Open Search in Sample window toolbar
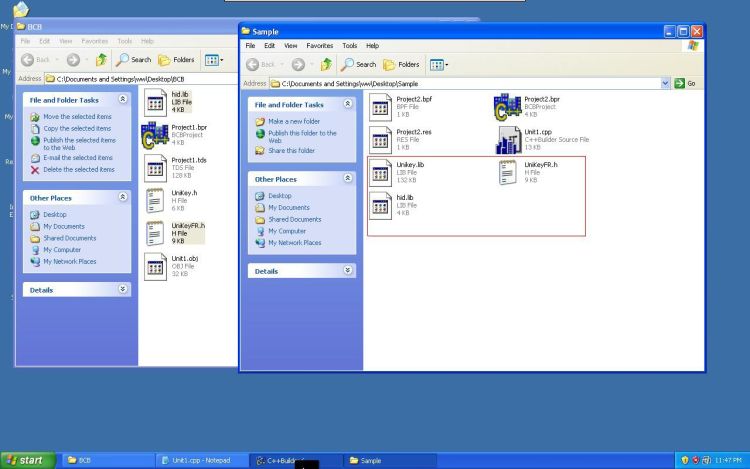The height and width of the screenshot is (469, 750). [358, 65]
